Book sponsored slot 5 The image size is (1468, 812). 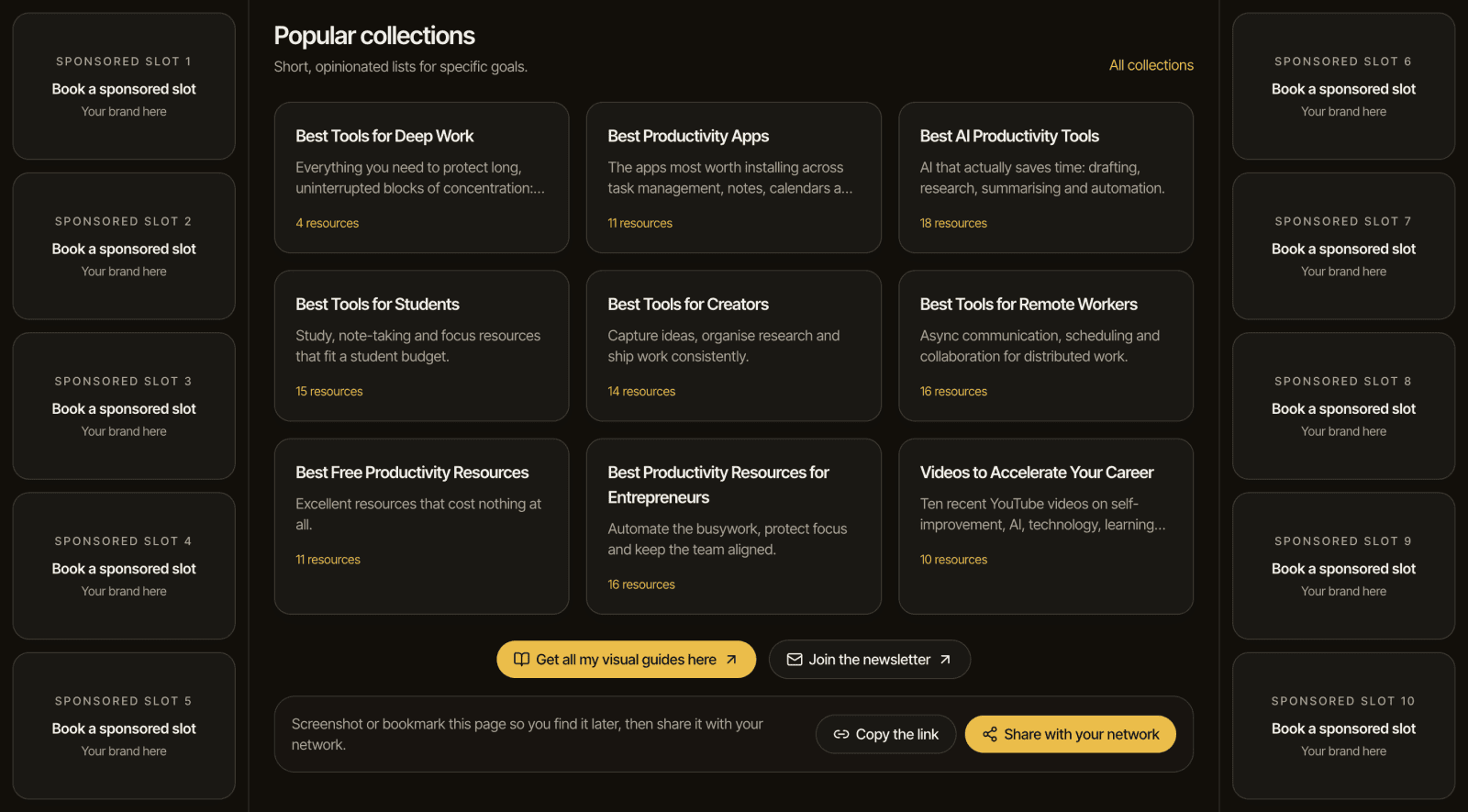124,726
